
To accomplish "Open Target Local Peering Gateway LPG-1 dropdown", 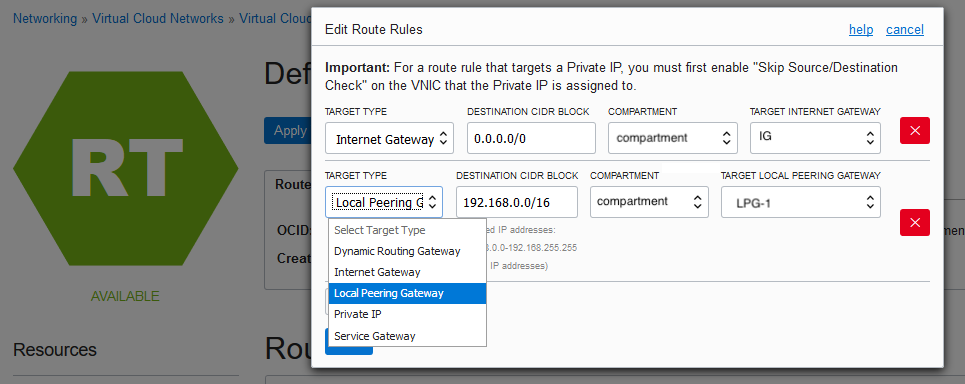I will (801, 202).
